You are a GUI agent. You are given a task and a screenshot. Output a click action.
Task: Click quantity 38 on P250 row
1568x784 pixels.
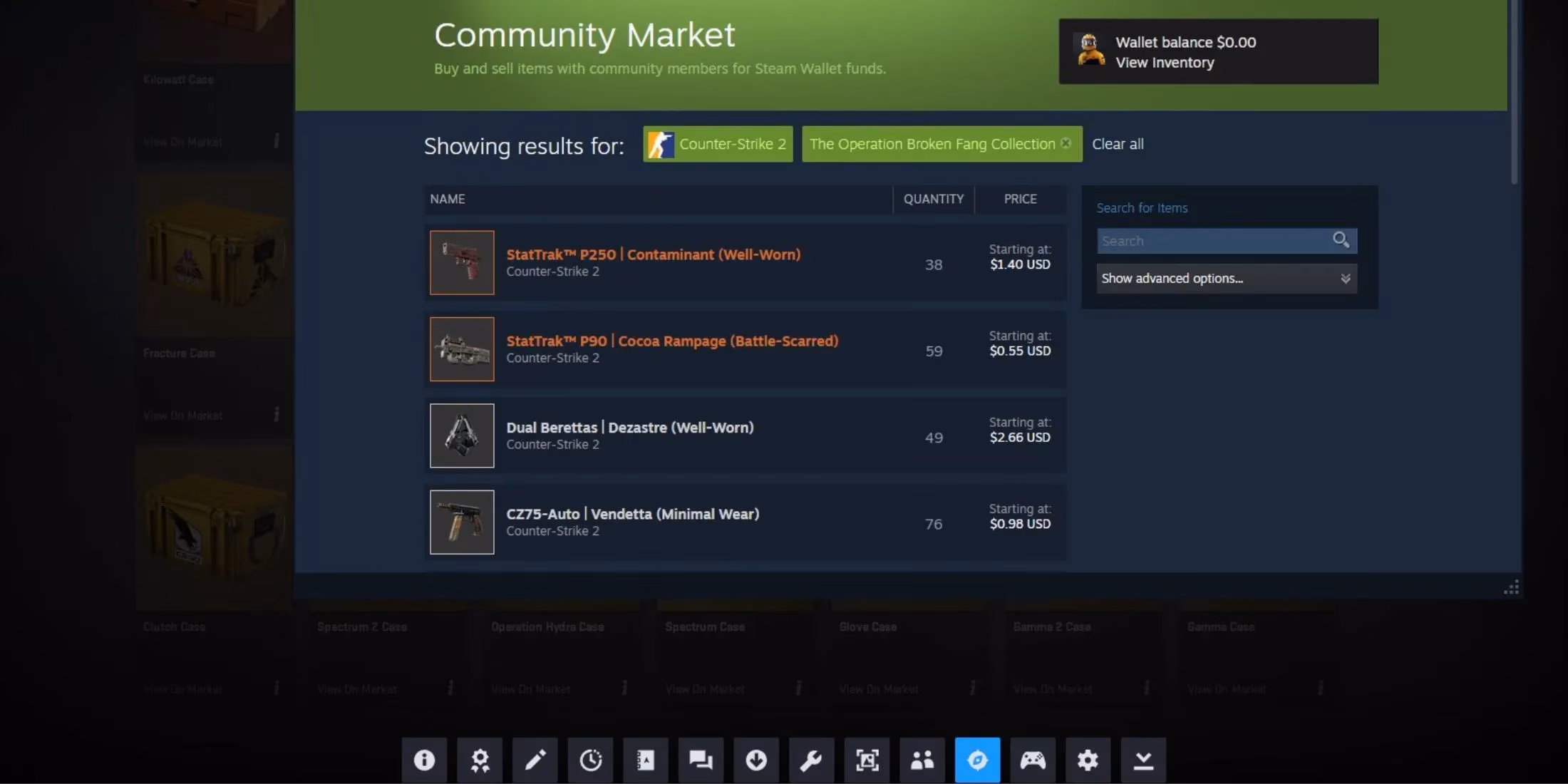(934, 264)
